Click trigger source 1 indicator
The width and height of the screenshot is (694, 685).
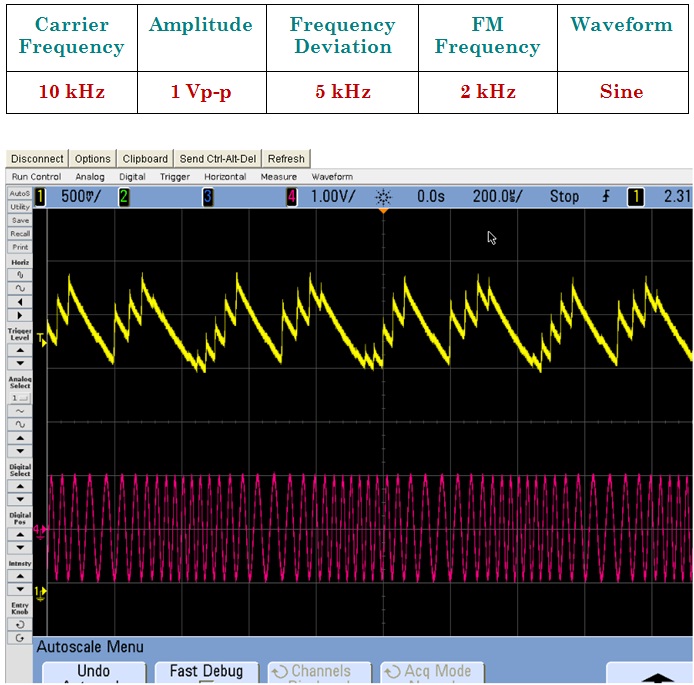tap(636, 196)
